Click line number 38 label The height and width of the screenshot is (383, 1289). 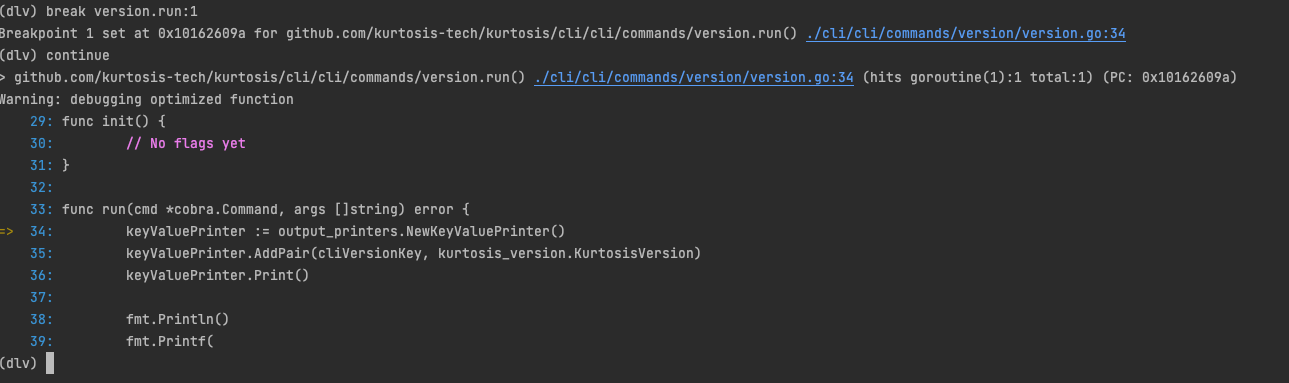click(42, 319)
